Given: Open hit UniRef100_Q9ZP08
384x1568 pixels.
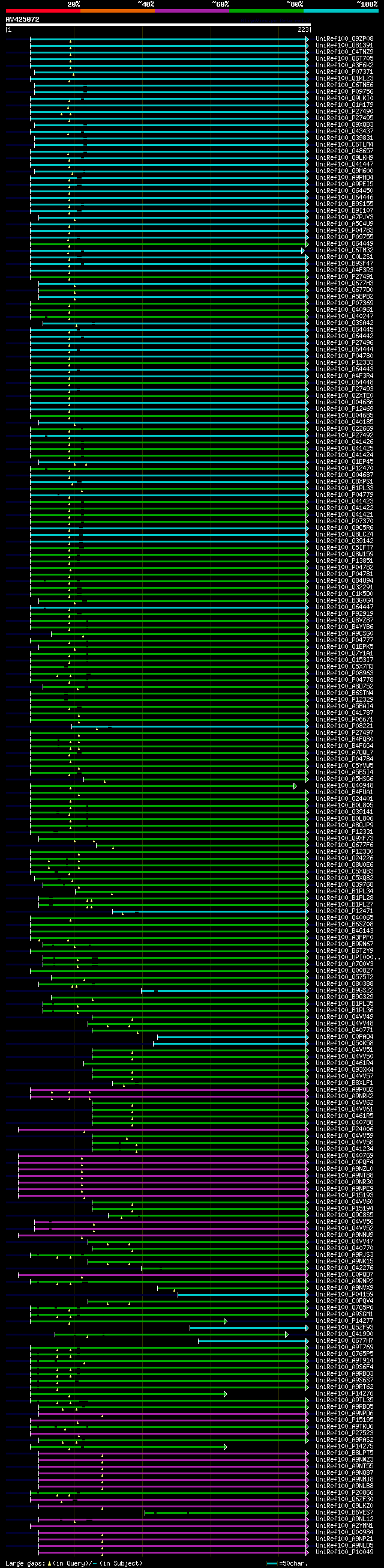Looking at the screenshot, I should pyautogui.click(x=344, y=39).
